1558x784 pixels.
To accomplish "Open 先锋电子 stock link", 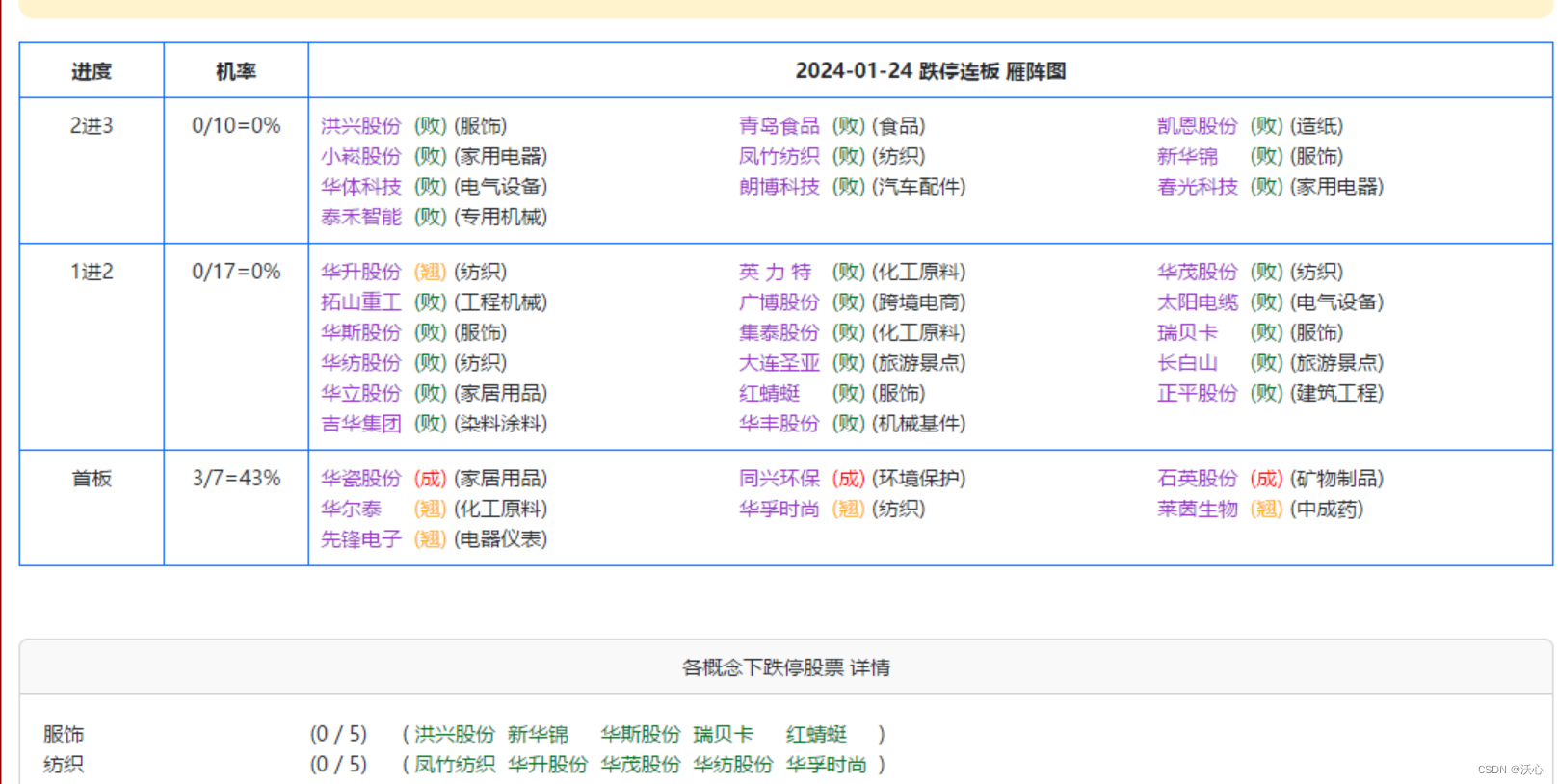I will click(x=361, y=539).
